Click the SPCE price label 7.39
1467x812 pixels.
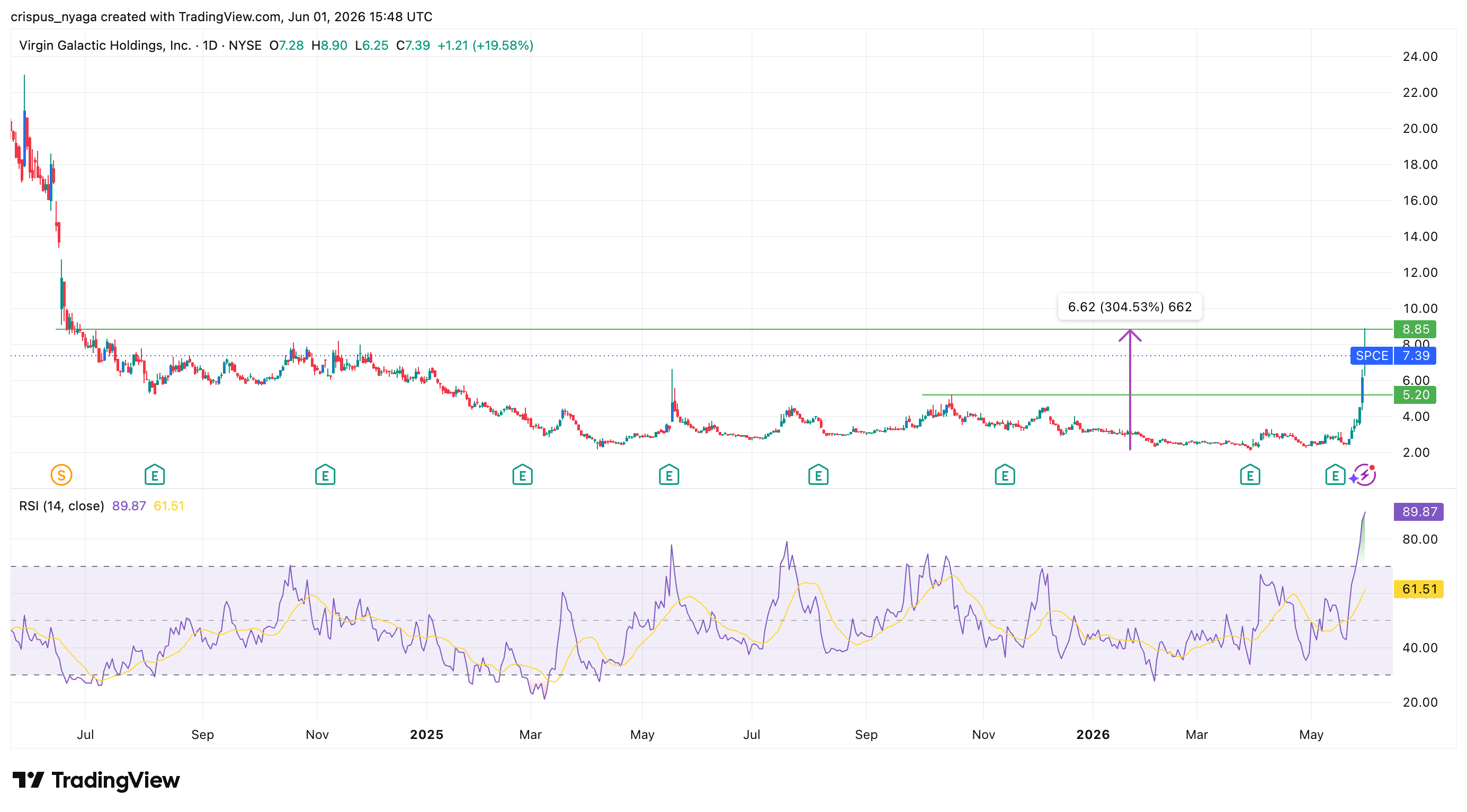[x=1415, y=356]
